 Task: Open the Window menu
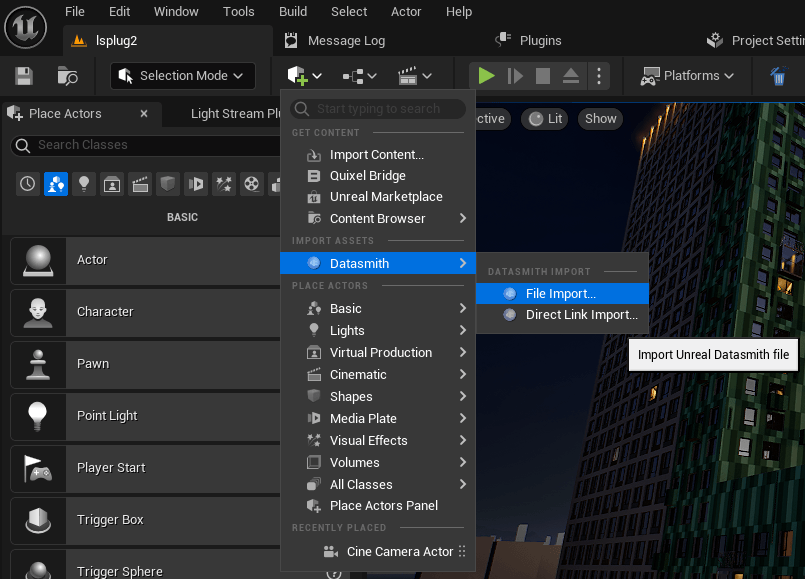(x=176, y=11)
